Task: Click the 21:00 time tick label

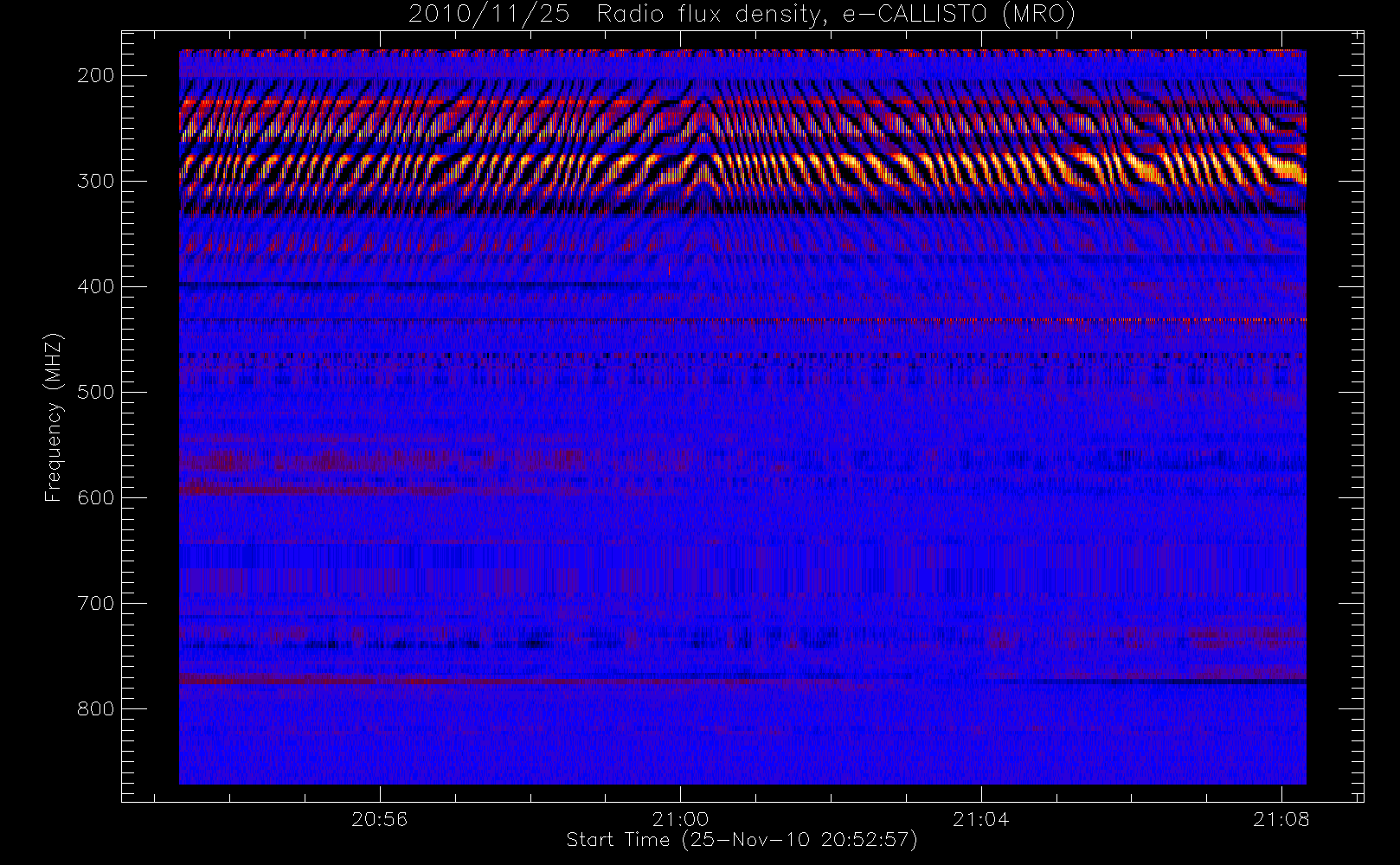Action: 680,819
